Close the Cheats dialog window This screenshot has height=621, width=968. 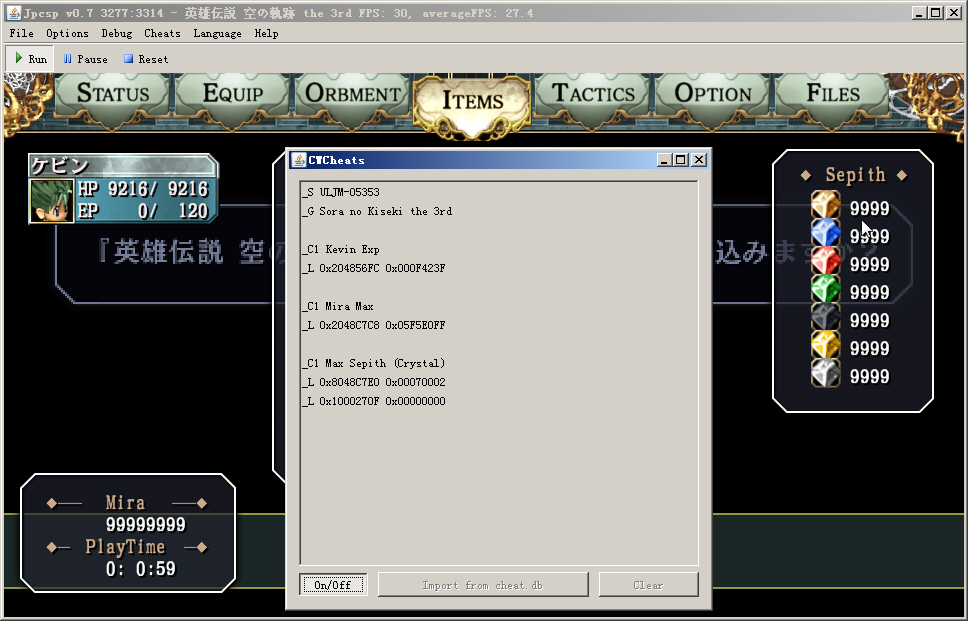[x=698, y=160]
